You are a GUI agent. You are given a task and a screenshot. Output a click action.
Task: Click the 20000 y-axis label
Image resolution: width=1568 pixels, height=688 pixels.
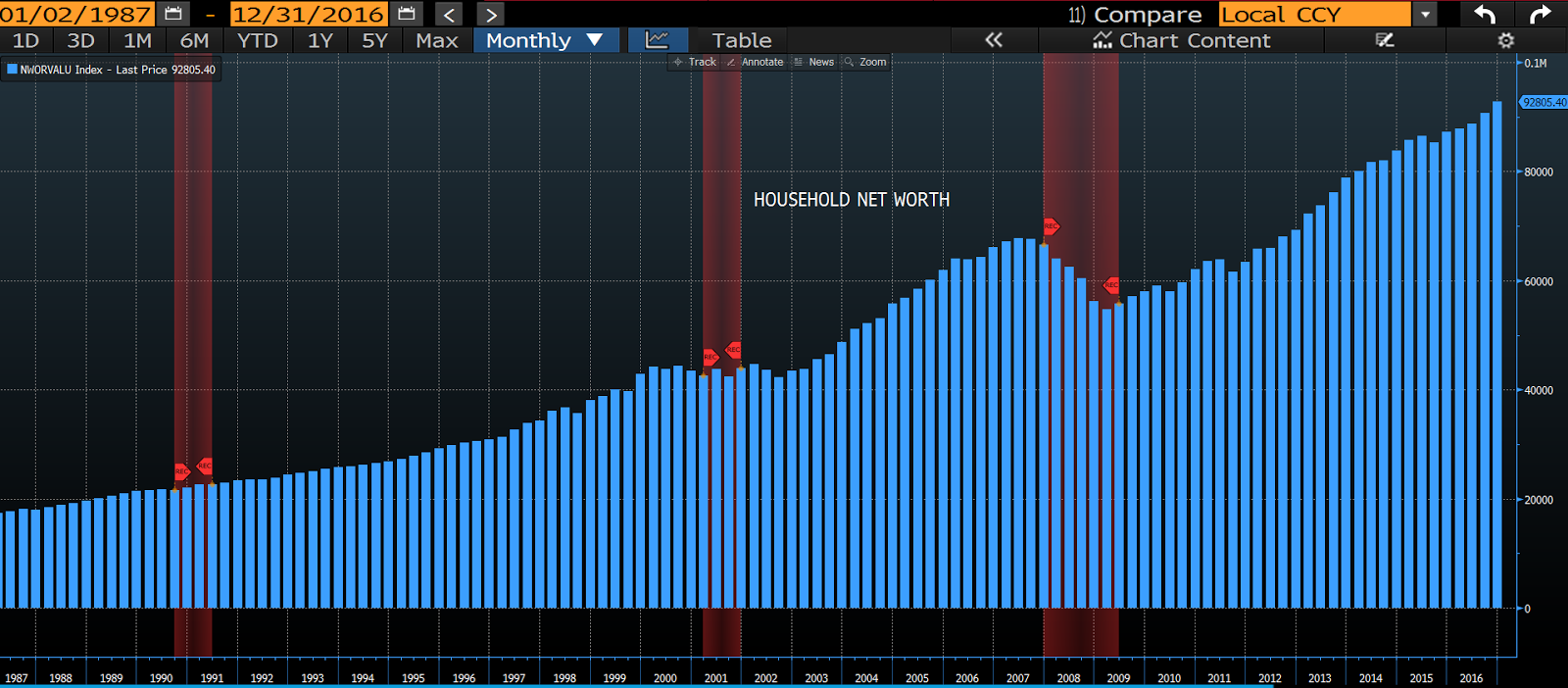pos(1539,500)
